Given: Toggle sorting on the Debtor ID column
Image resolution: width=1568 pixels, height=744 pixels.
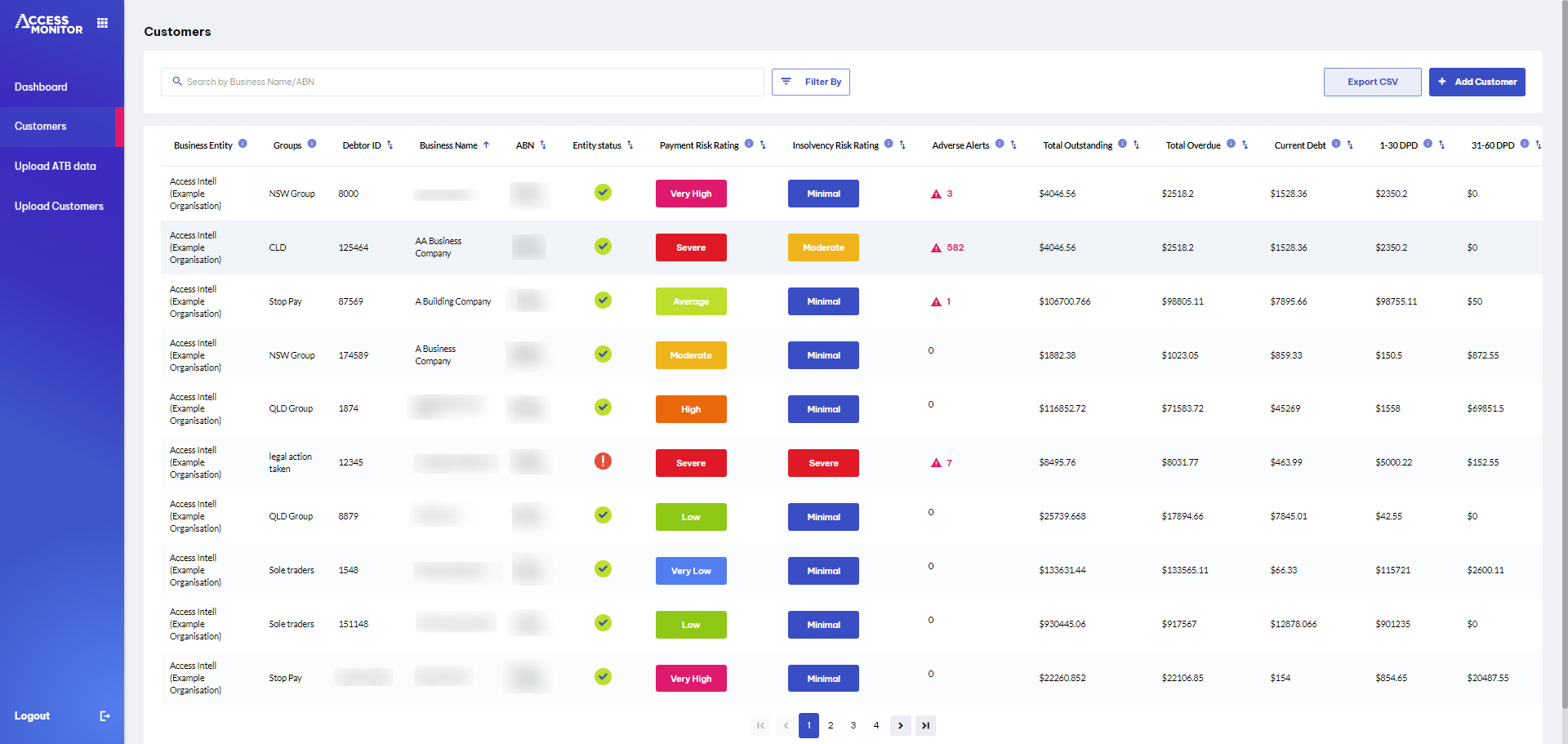Looking at the screenshot, I should (390, 145).
